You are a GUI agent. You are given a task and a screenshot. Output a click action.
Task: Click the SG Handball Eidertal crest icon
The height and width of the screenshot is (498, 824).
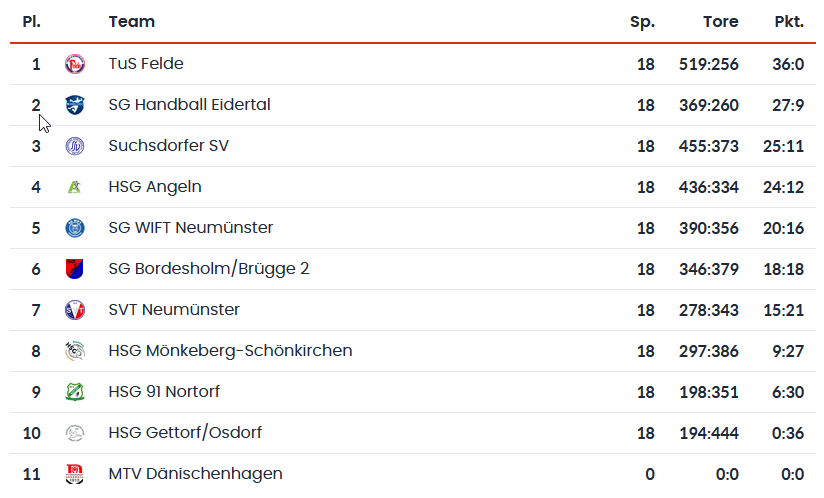click(75, 105)
